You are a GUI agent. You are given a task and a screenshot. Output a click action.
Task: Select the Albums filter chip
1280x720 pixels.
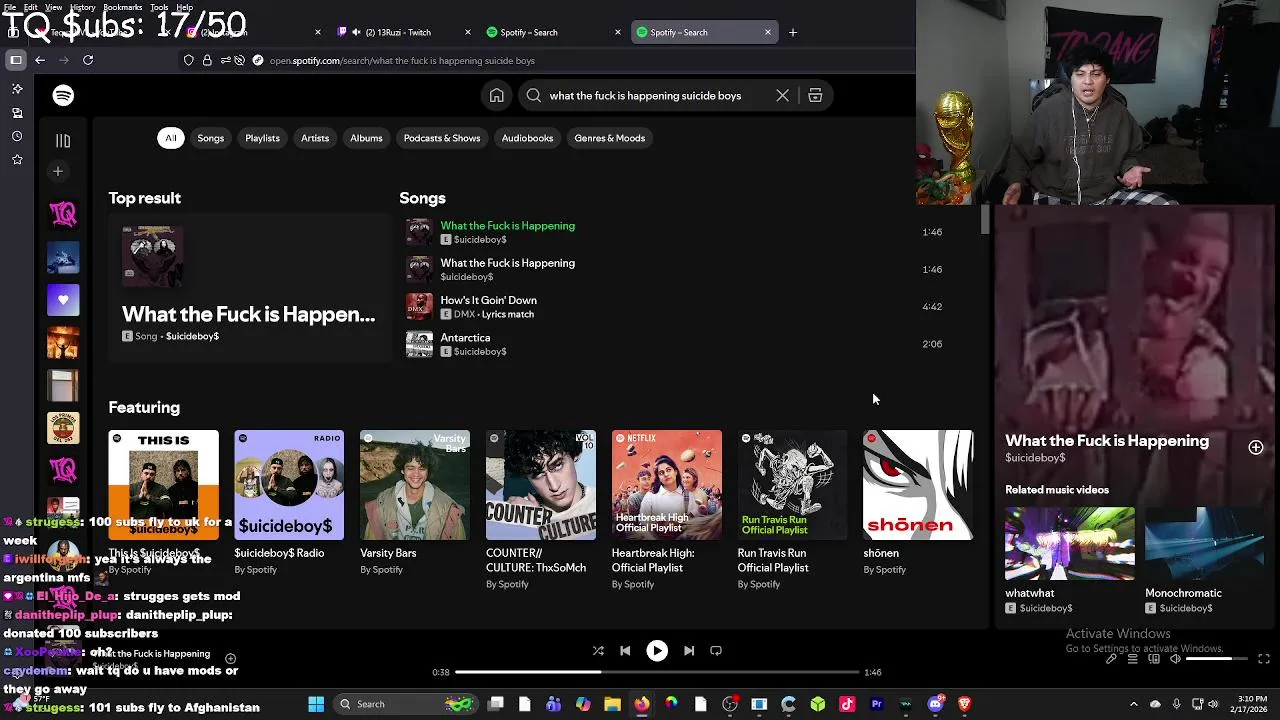point(366,138)
